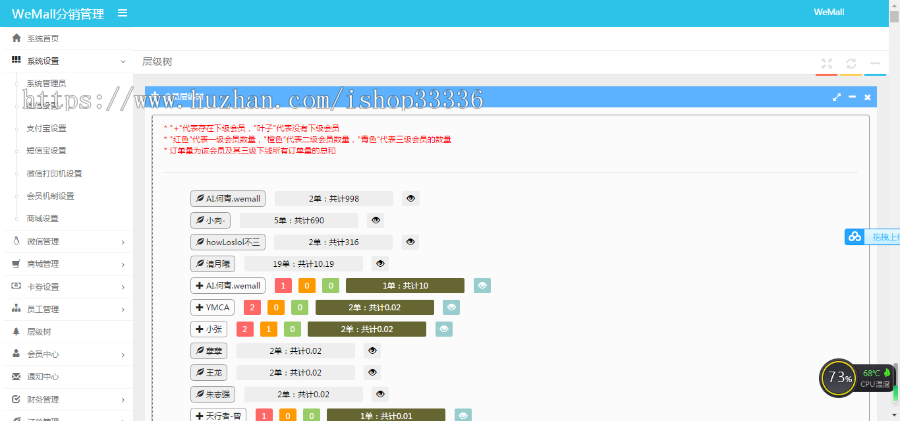Toggle teal eye icon for 1单:共计10 row
Viewport: 900px width, 421px height.
483,285
